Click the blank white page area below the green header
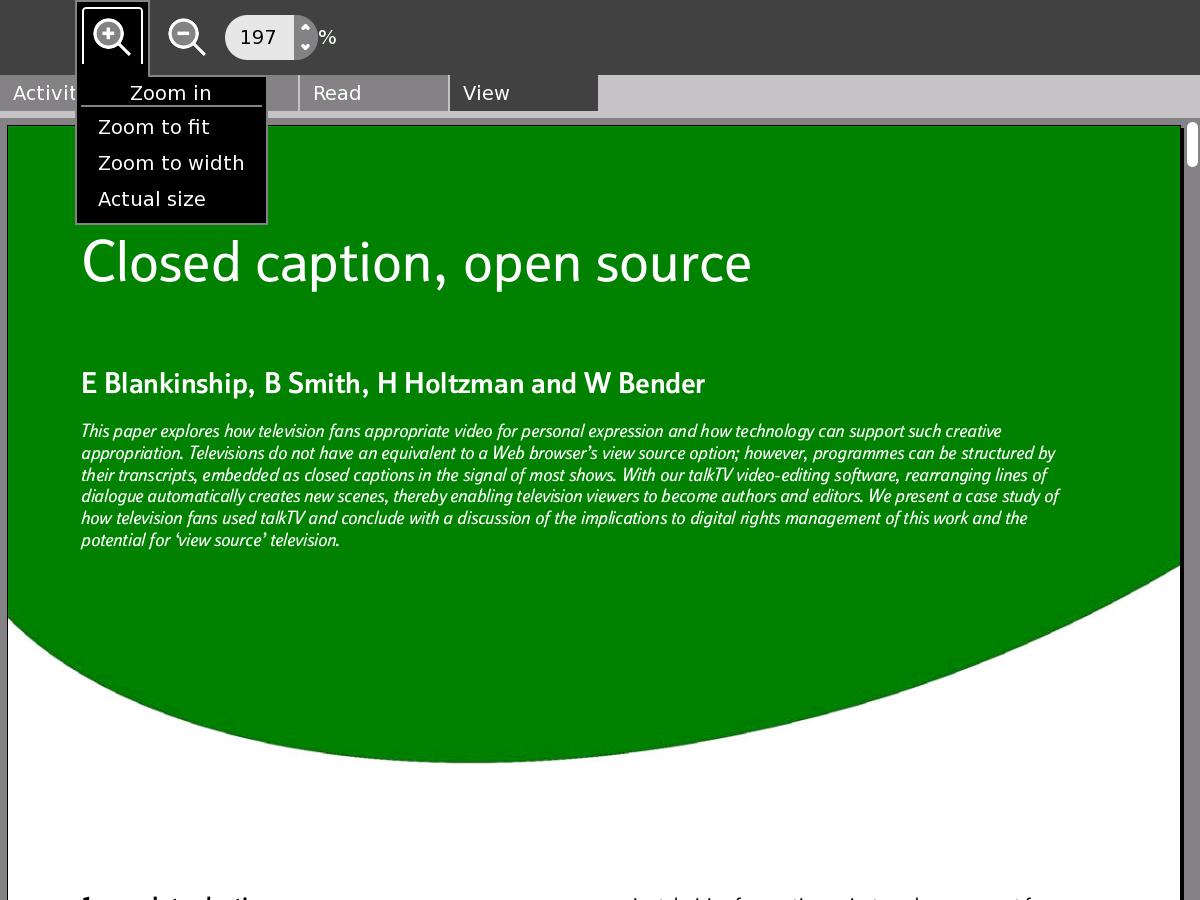The width and height of the screenshot is (1200, 900). tap(600, 820)
